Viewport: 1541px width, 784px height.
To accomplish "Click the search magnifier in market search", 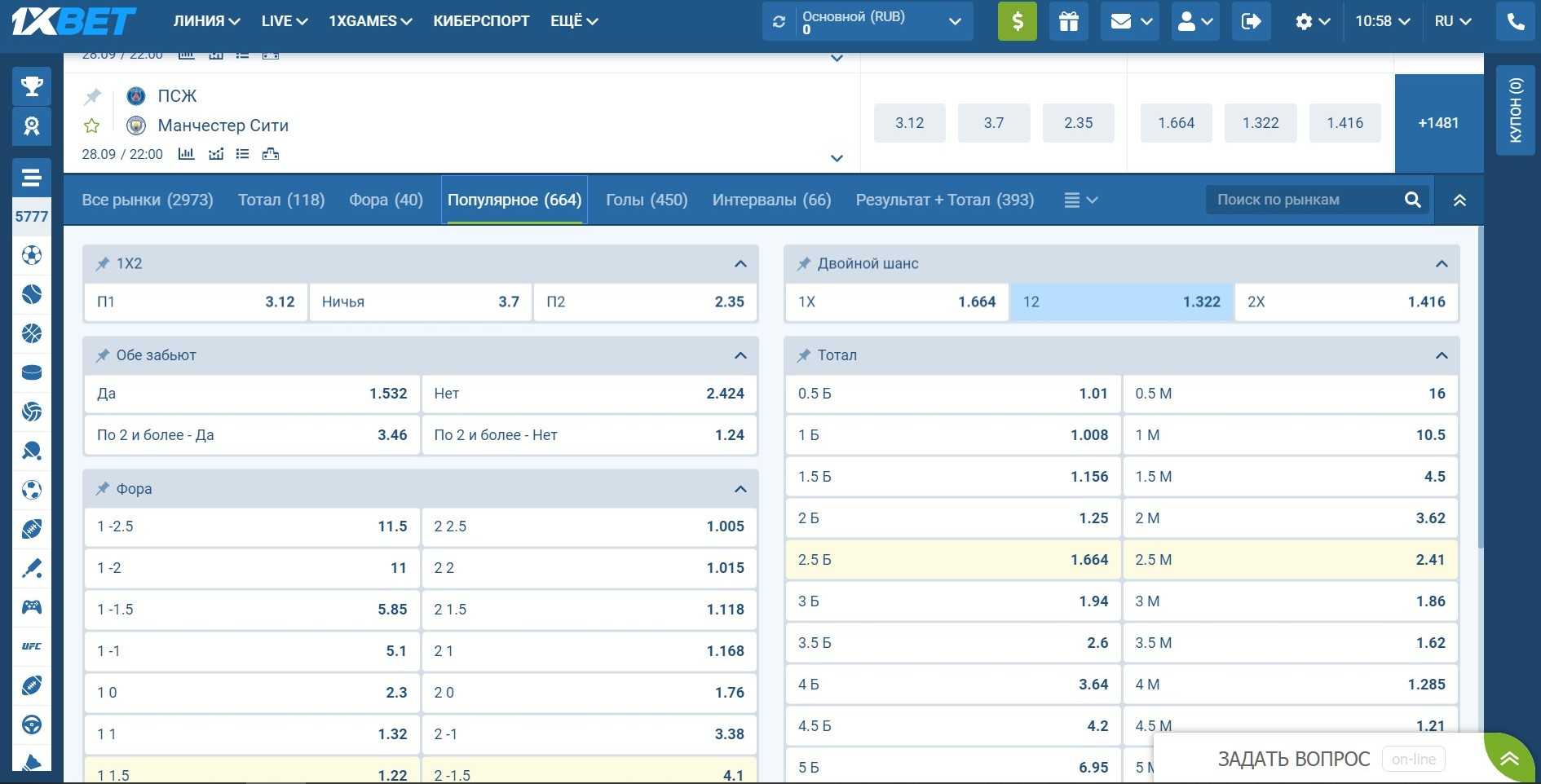I will pos(1412,200).
